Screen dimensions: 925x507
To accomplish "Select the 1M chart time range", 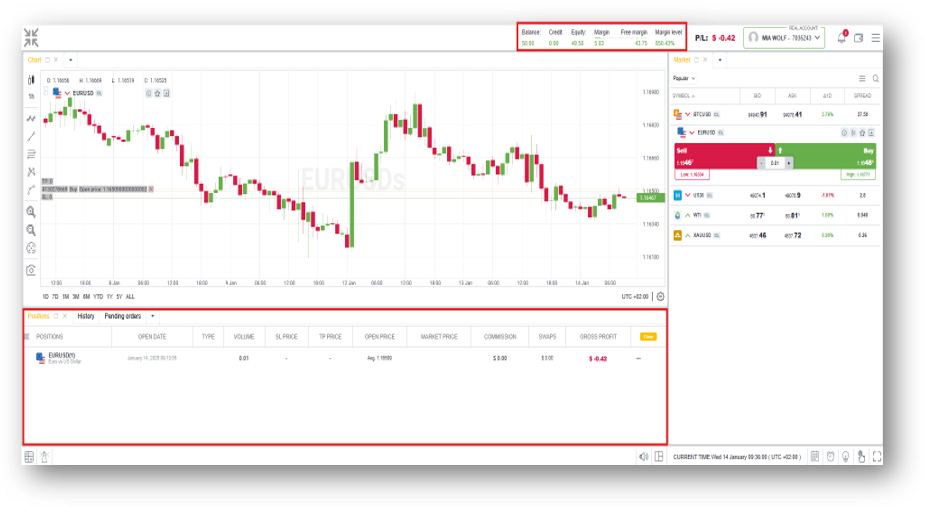I will click(x=65, y=297).
